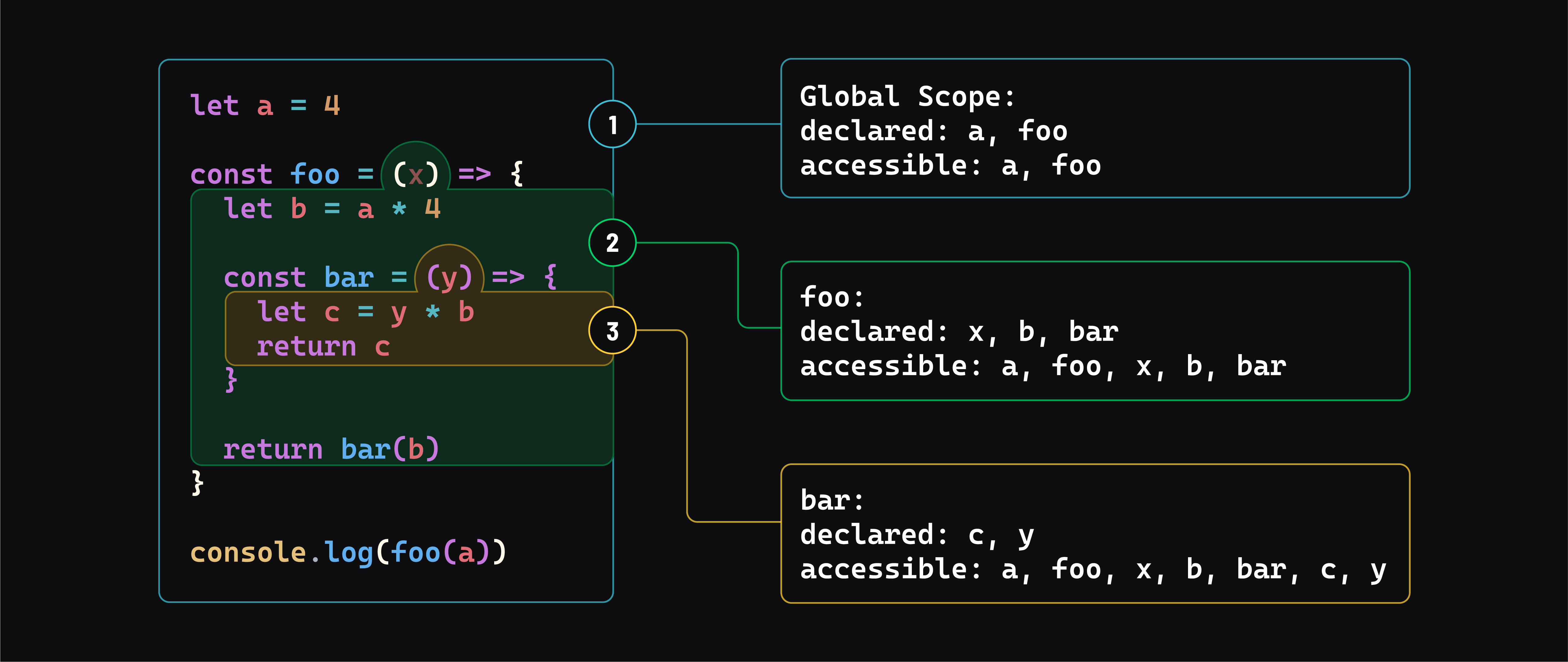Click the circled number 1 scope marker
The height and width of the screenshot is (662, 1568).
(x=613, y=124)
